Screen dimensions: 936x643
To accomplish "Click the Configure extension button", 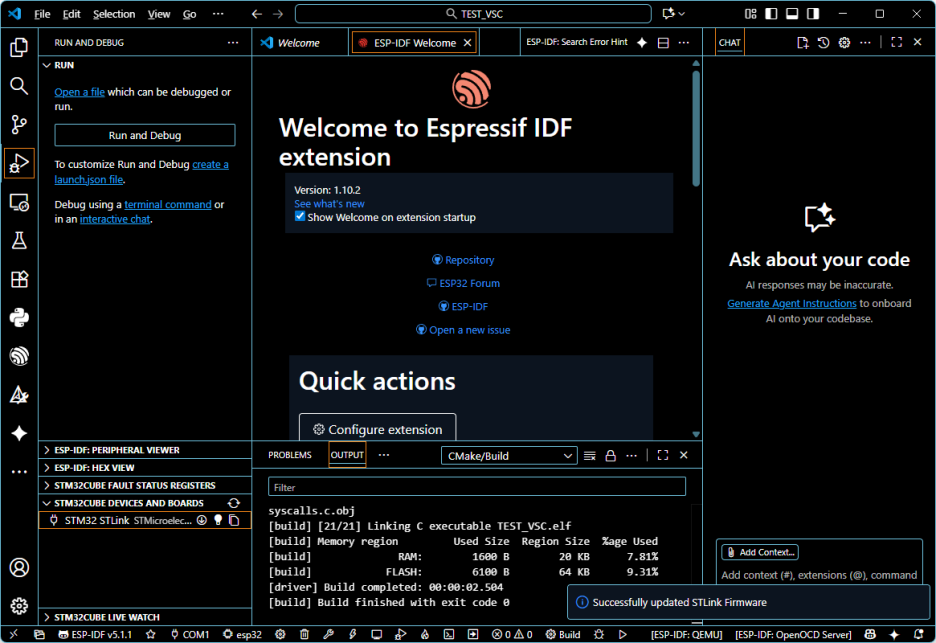I will pyautogui.click(x=377, y=429).
